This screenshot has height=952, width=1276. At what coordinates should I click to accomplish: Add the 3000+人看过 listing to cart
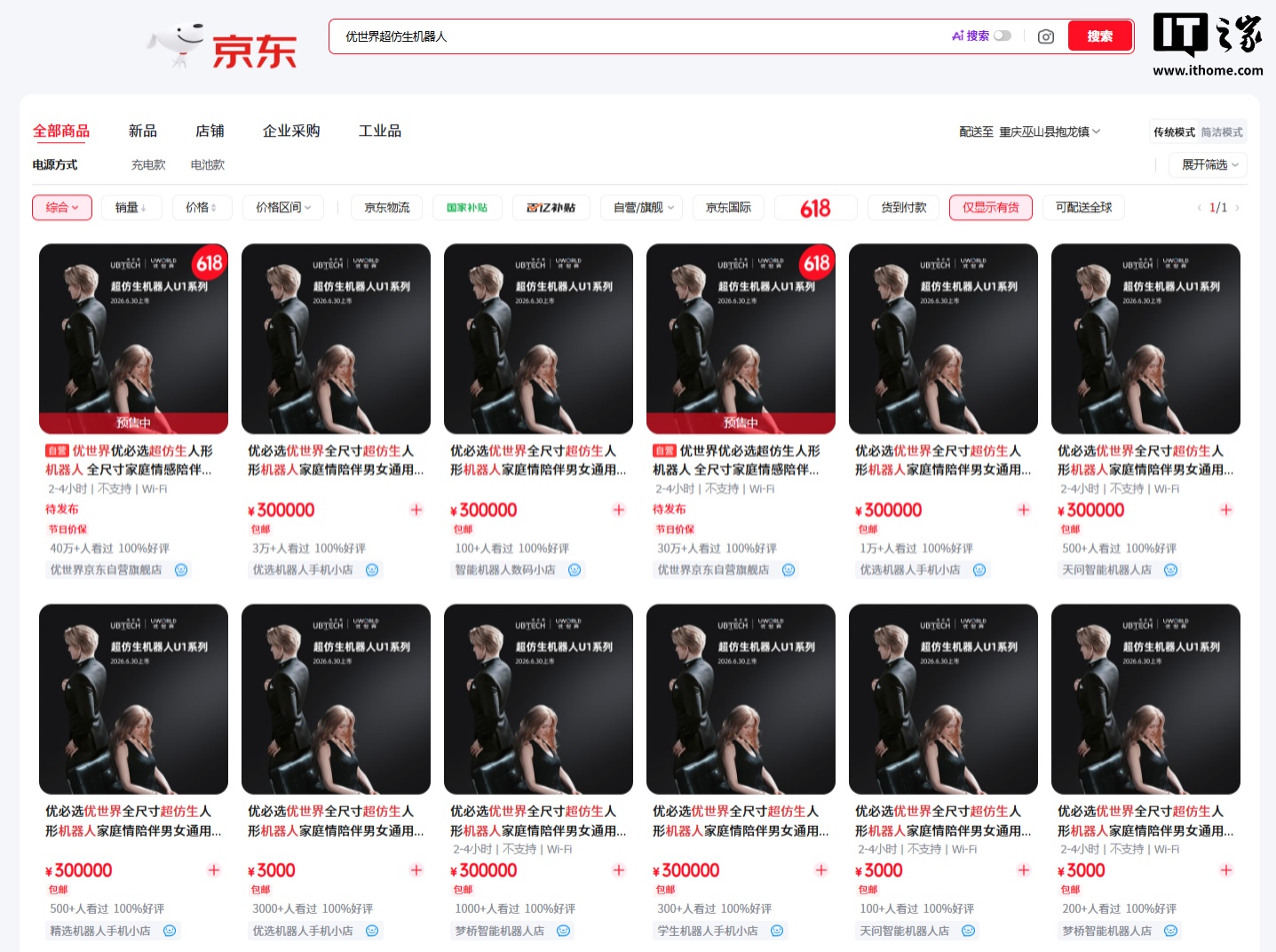coord(416,870)
